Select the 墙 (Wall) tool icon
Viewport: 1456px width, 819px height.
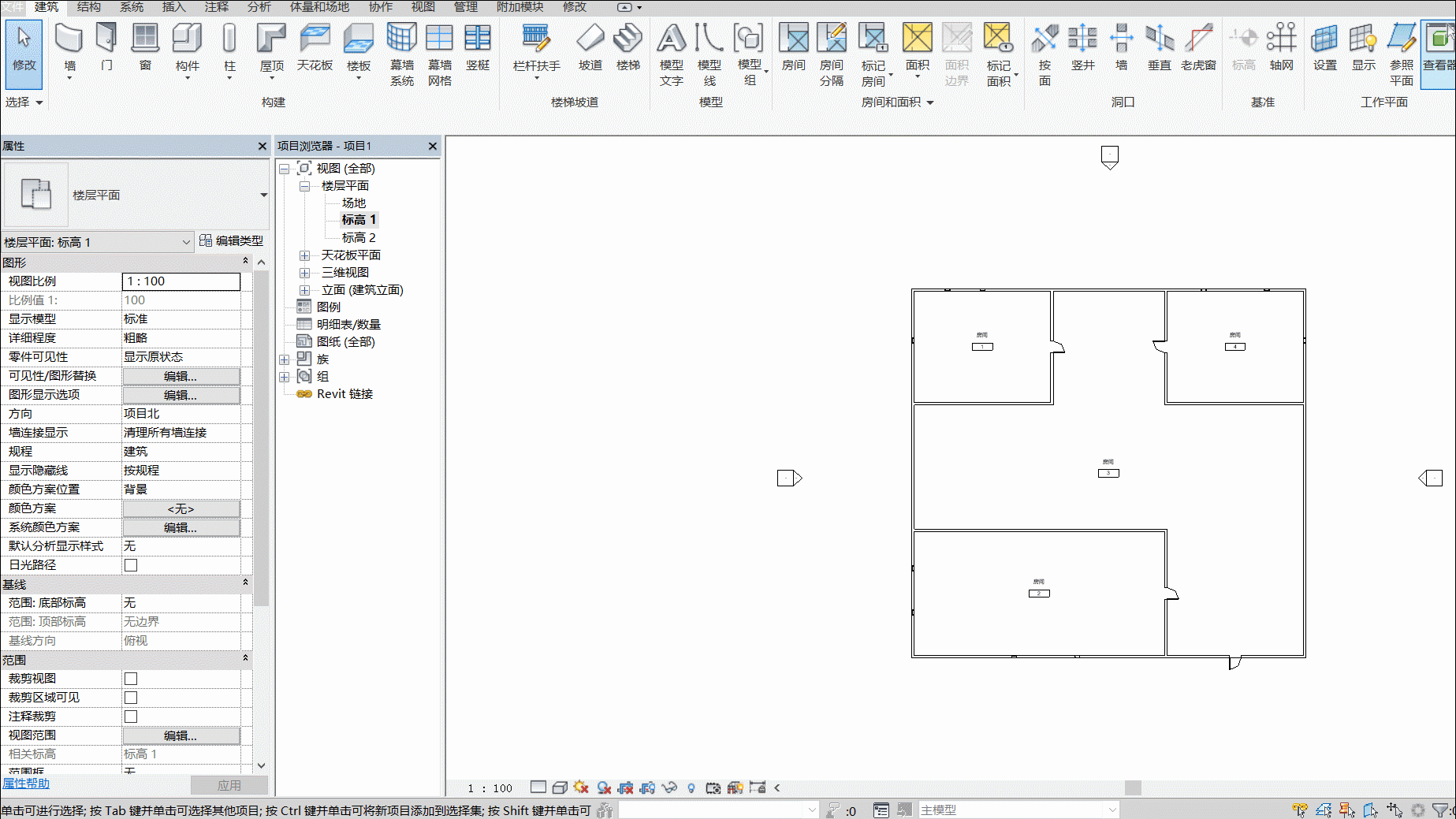point(69,39)
